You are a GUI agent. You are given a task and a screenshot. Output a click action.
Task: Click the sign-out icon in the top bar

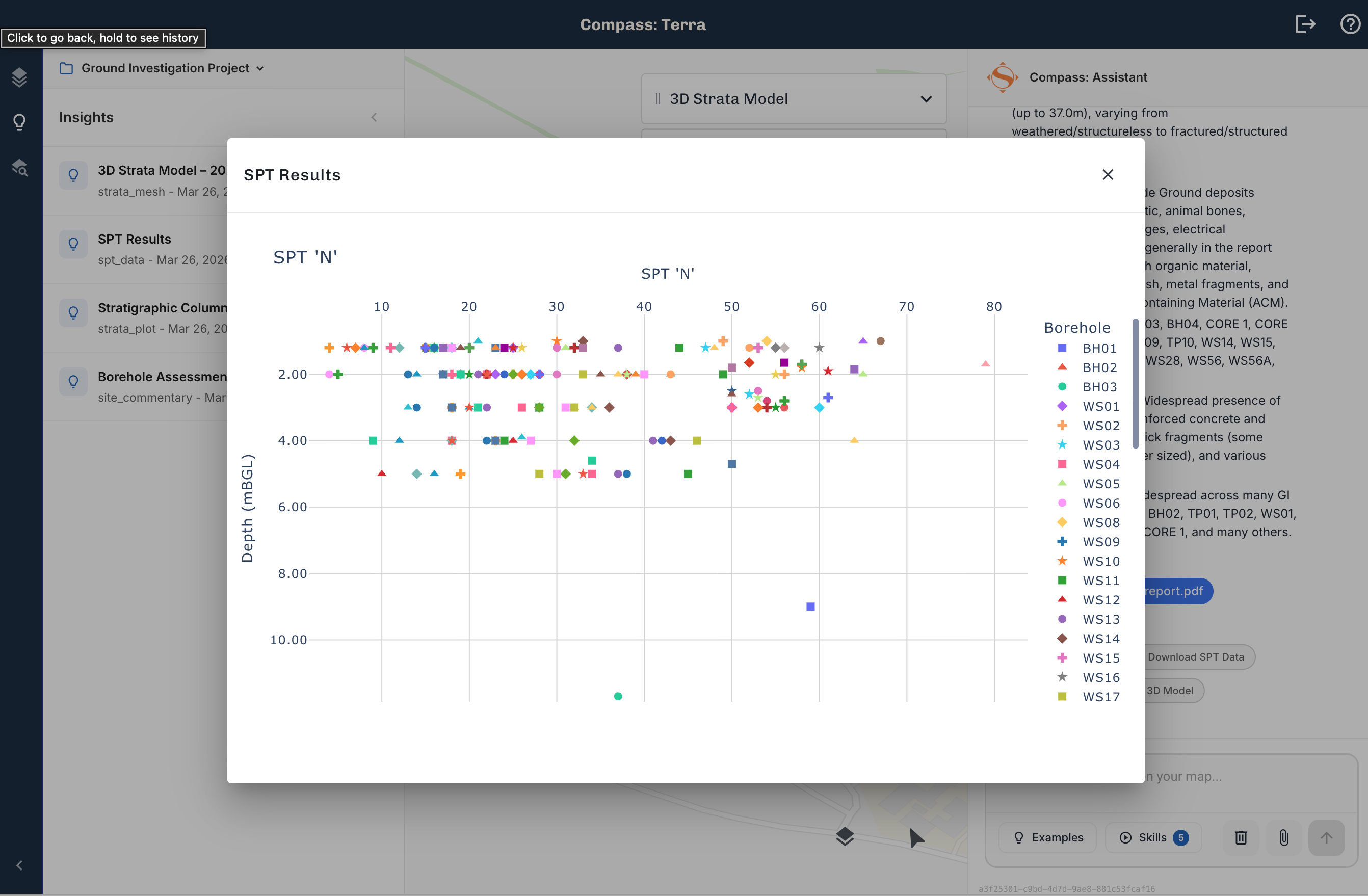(x=1305, y=23)
